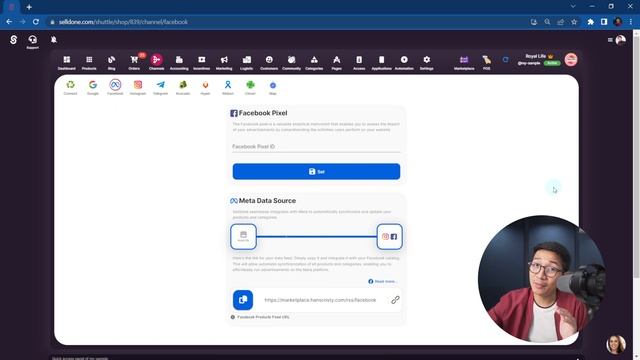Click the blue Set button
Image resolution: width=640 pixels, height=360 pixels.
(x=316, y=171)
